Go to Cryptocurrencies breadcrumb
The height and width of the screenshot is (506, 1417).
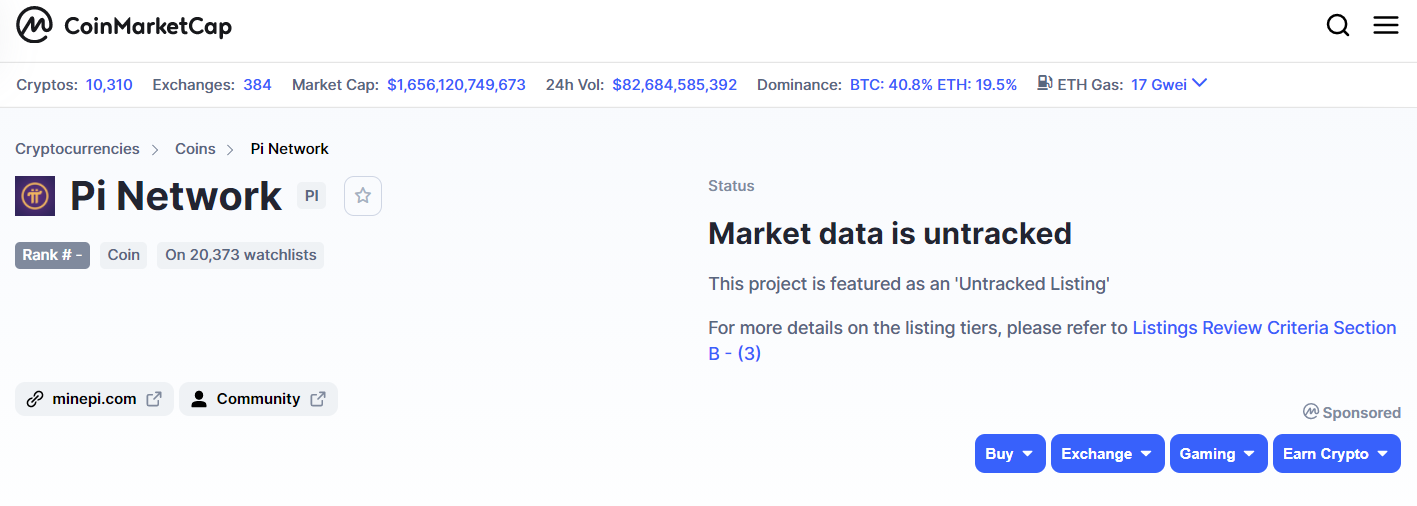77,149
